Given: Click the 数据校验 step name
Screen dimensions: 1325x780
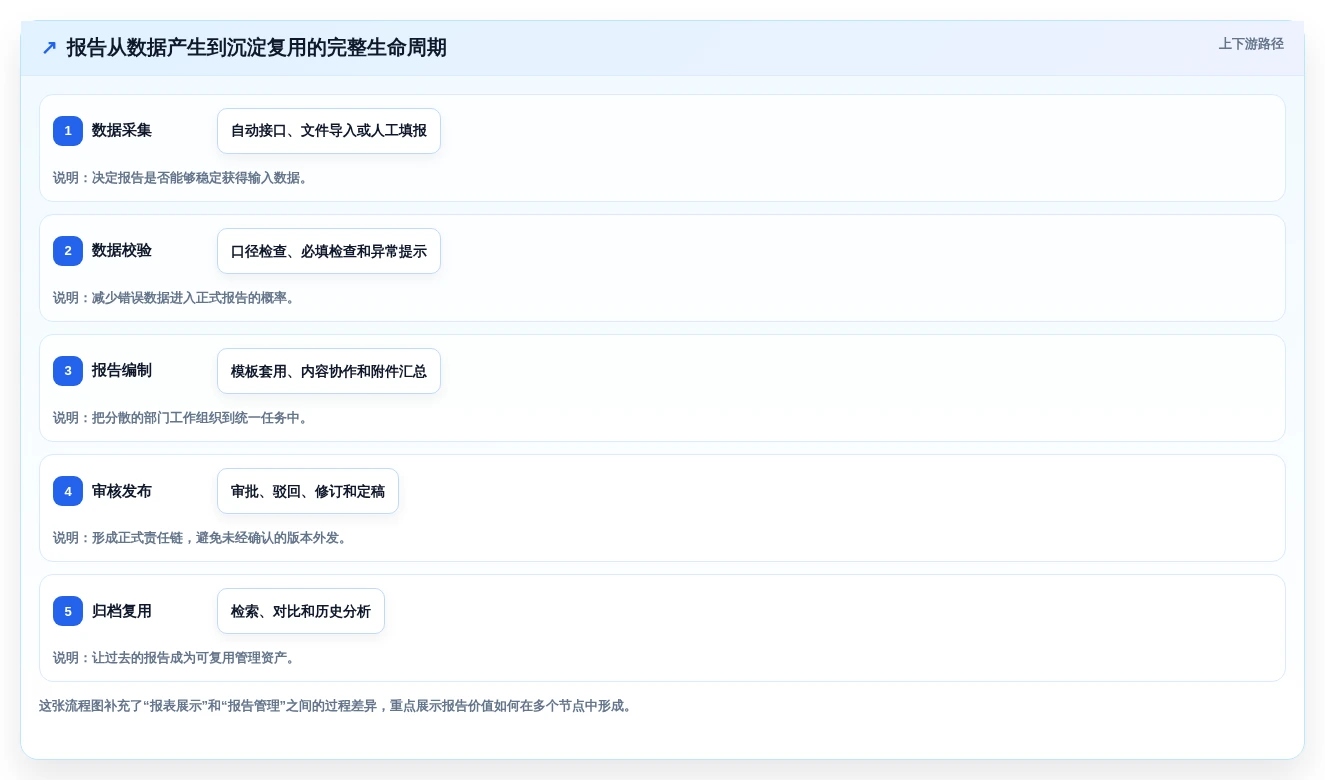Looking at the screenshot, I should point(122,250).
